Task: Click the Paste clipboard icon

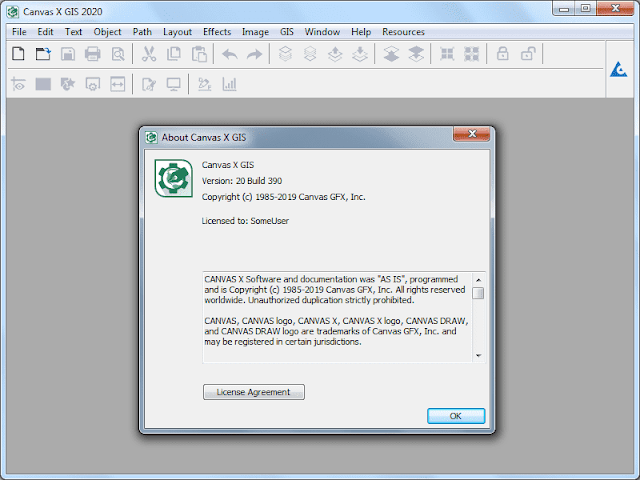Action: pos(199,53)
